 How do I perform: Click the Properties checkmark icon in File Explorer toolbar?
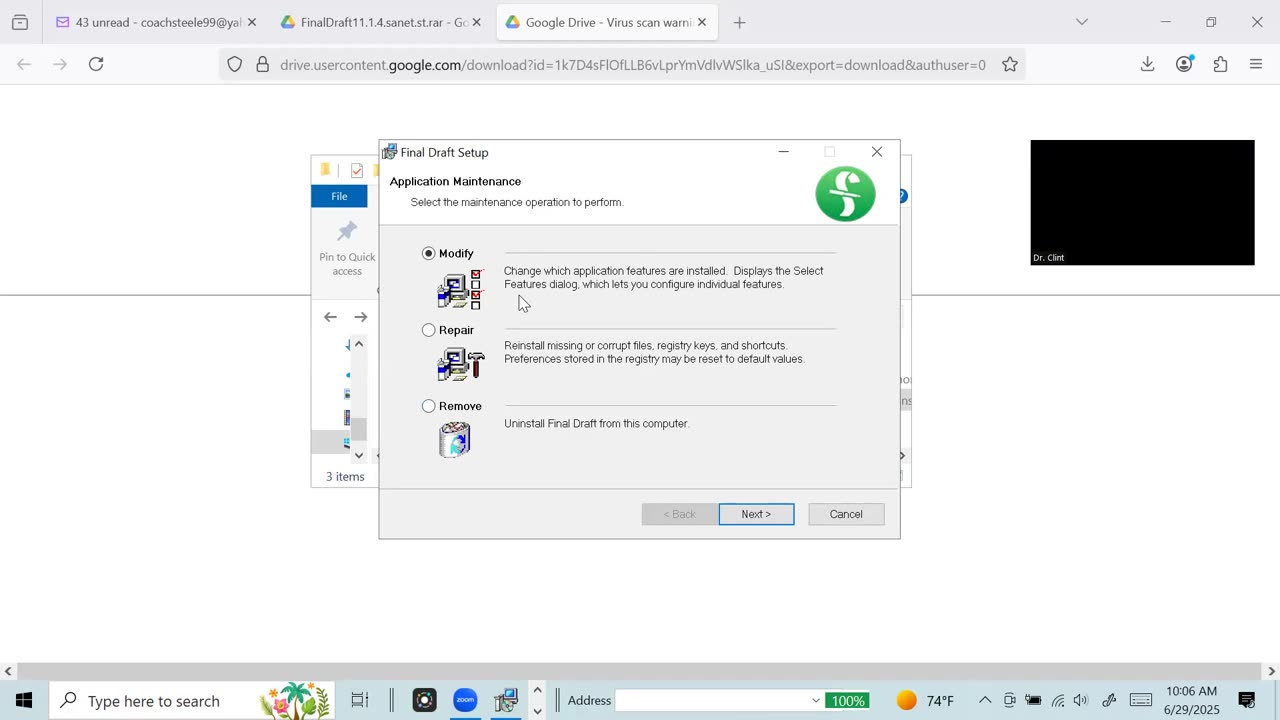point(357,170)
